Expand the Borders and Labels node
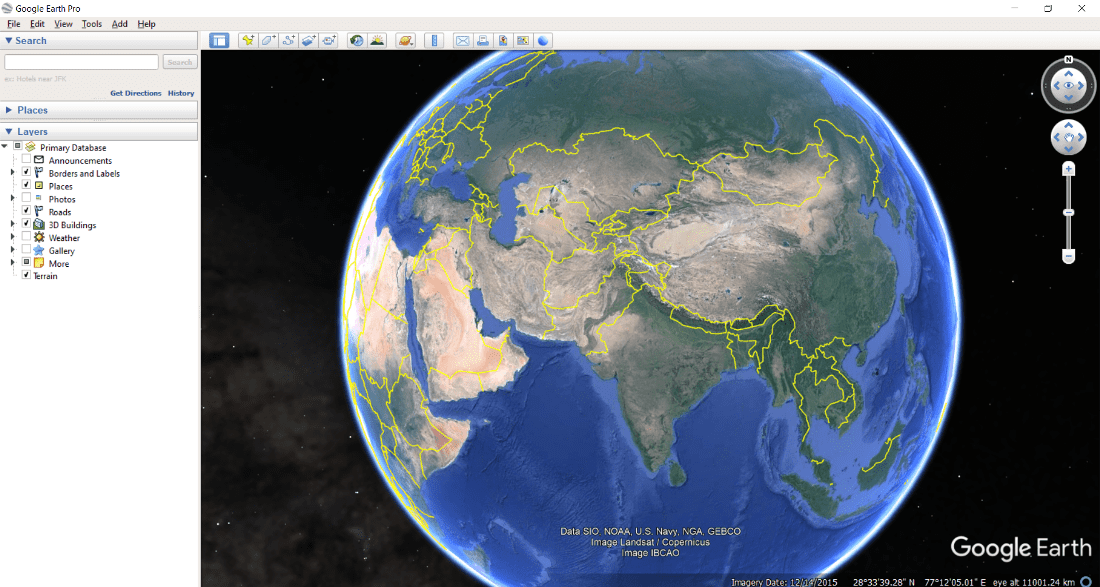1100x587 pixels. [12, 173]
